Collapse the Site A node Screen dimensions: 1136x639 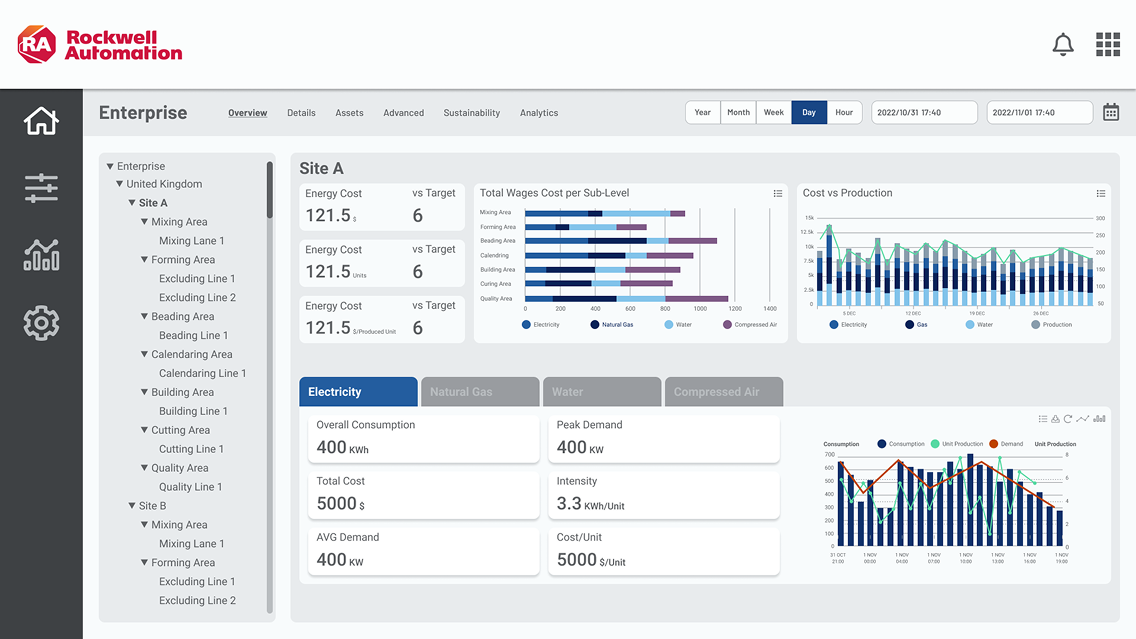[132, 203]
